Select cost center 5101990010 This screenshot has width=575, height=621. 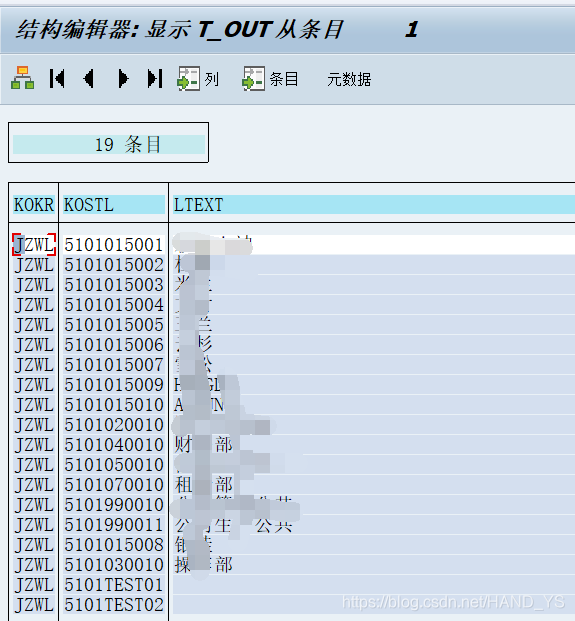(x=114, y=505)
